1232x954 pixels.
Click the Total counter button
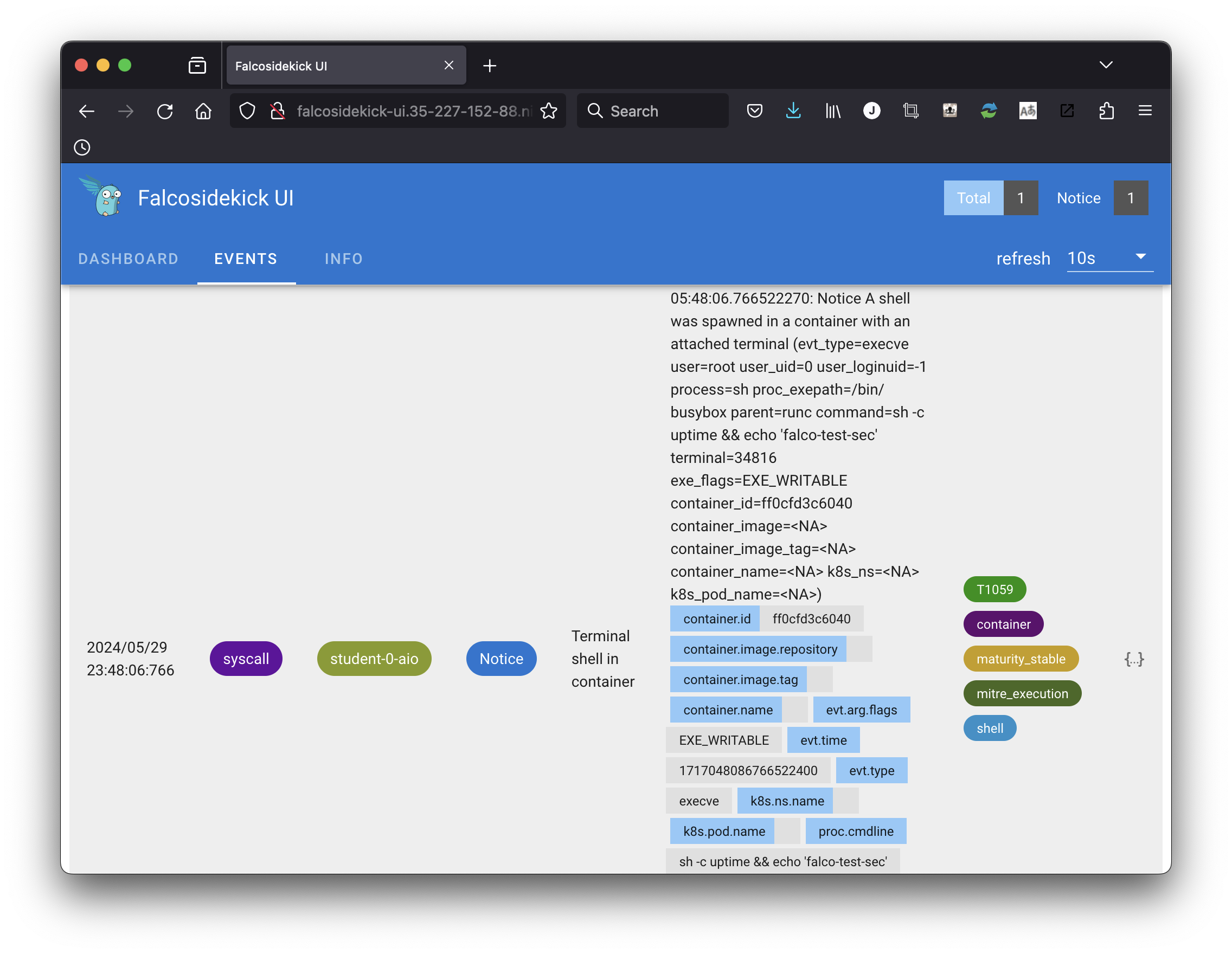pos(991,198)
